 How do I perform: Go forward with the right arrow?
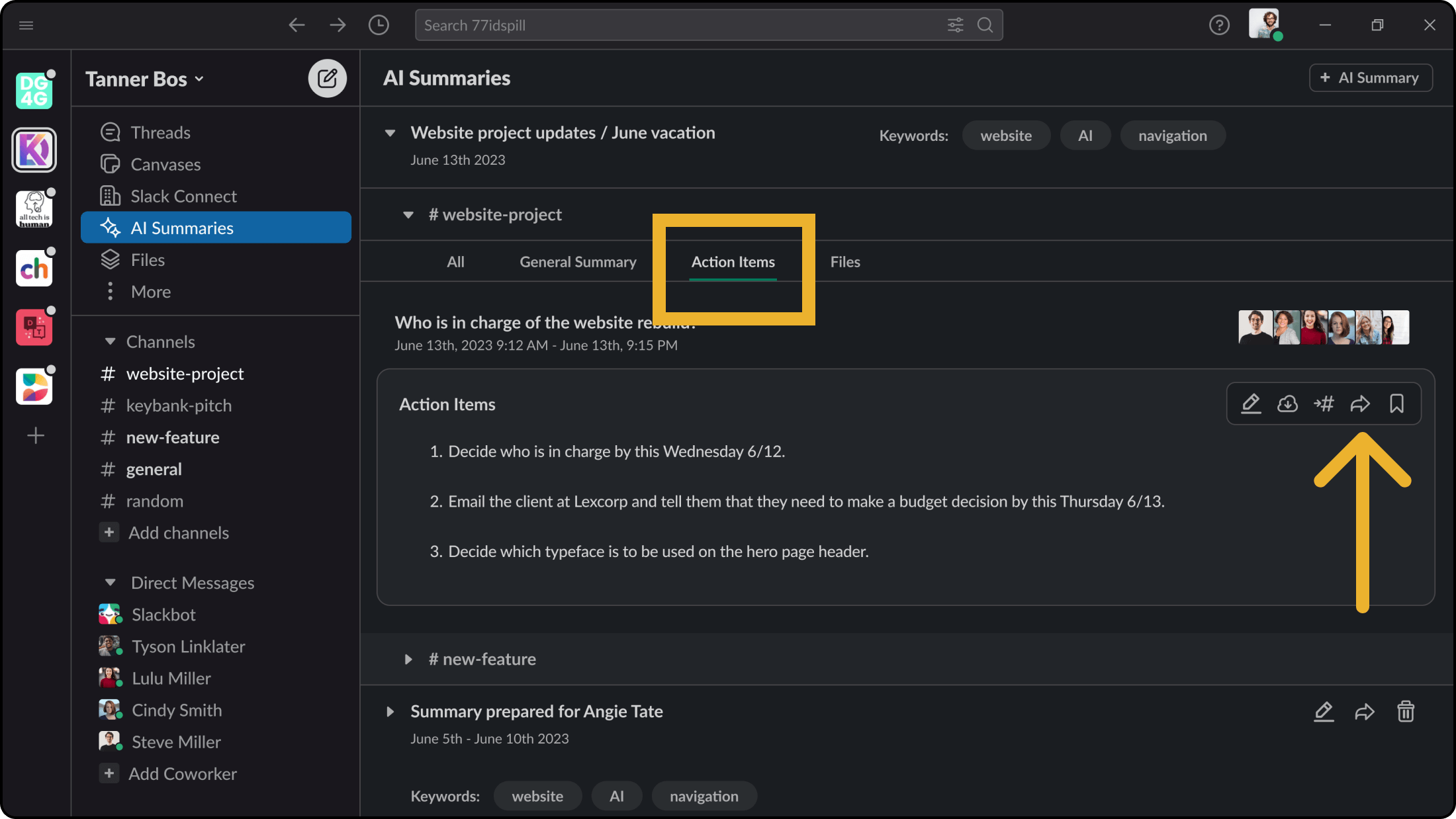(x=338, y=25)
